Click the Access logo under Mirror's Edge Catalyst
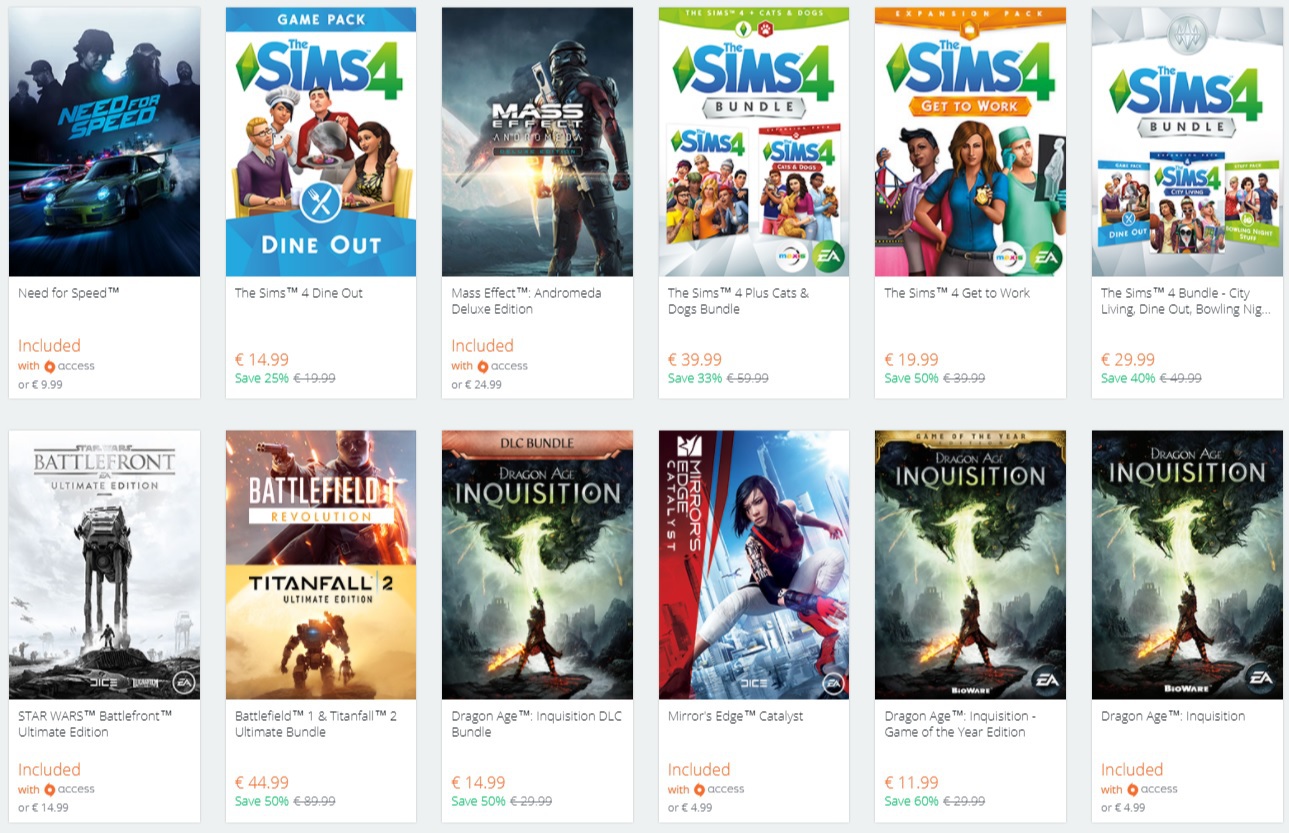The height and width of the screenshot is (833, 1289). (719, 789)
